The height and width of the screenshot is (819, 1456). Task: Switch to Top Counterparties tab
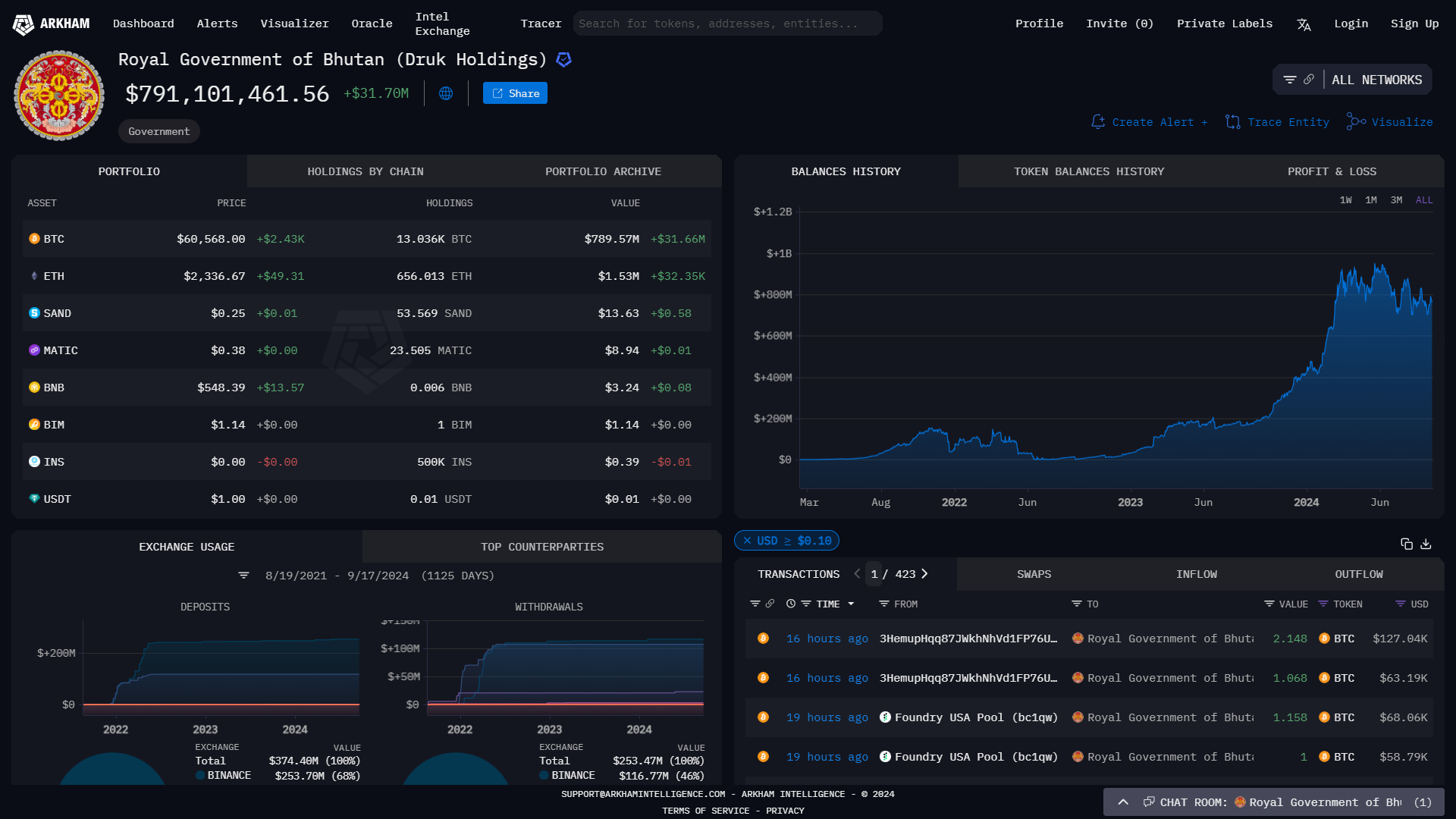pos(542,547)
